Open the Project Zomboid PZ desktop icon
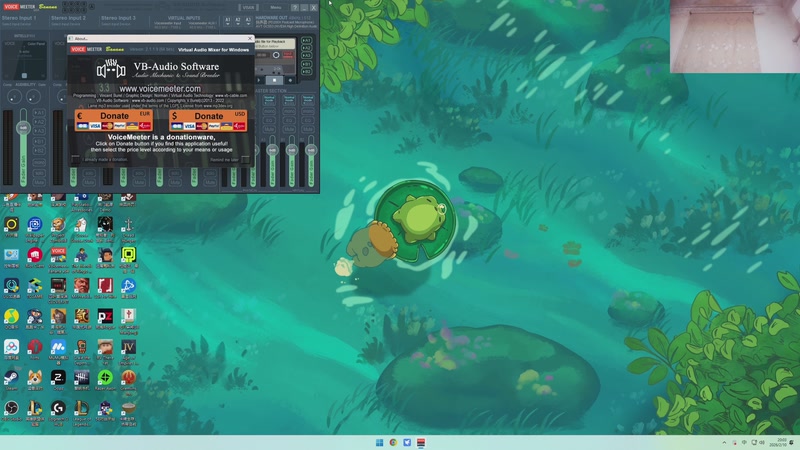Viewport: 800px width, 450px height. [x=105, y=317]
